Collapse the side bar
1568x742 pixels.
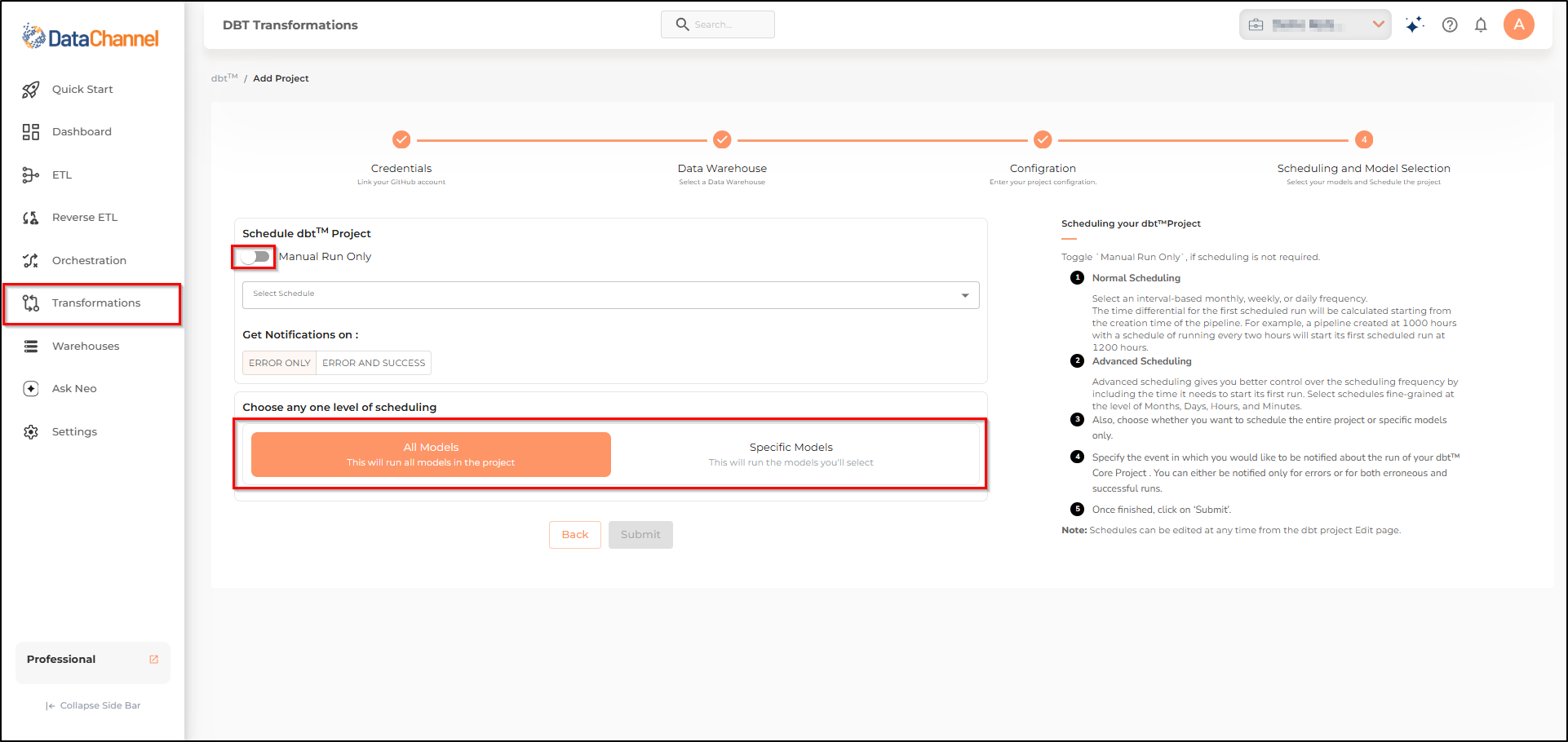(93, 706)
